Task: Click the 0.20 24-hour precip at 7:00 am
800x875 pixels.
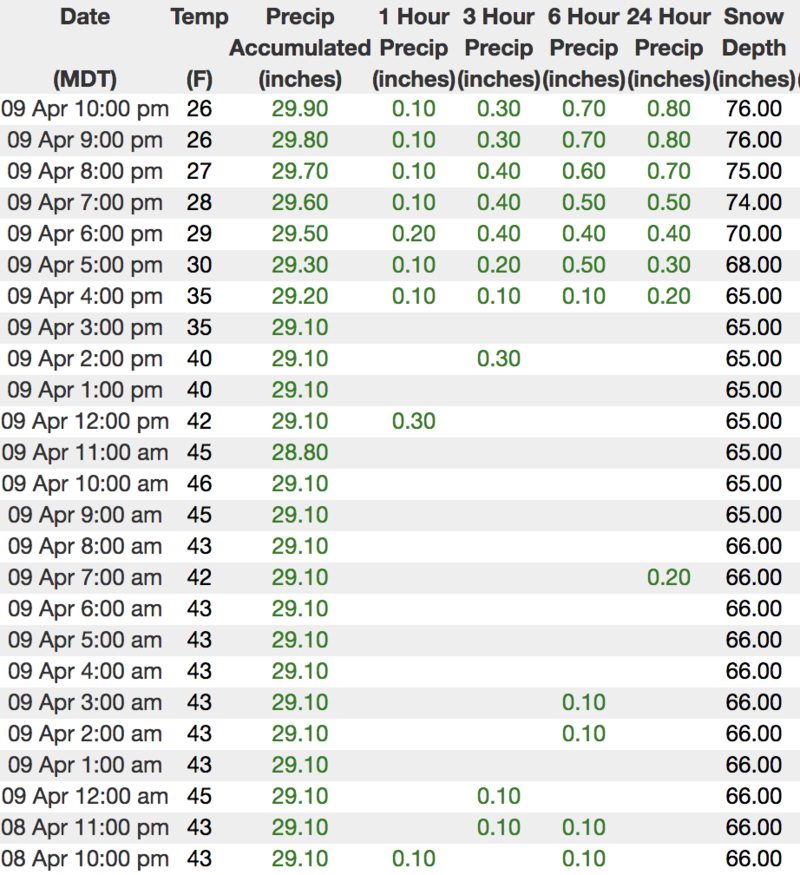Action: [x=669, y=577]
